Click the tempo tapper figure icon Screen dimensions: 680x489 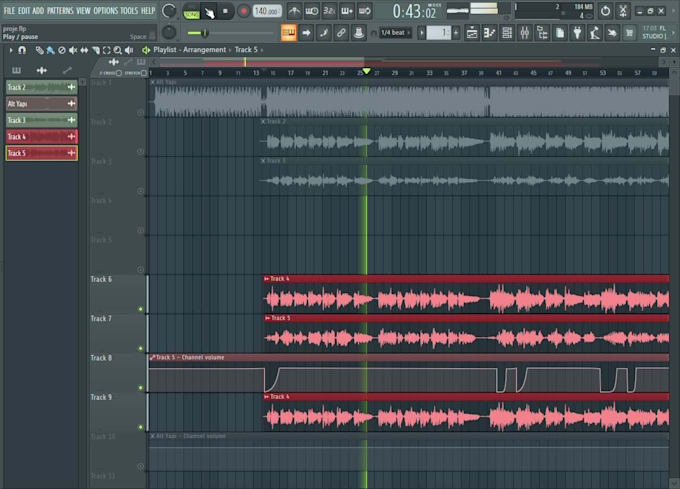pos(595,33)
